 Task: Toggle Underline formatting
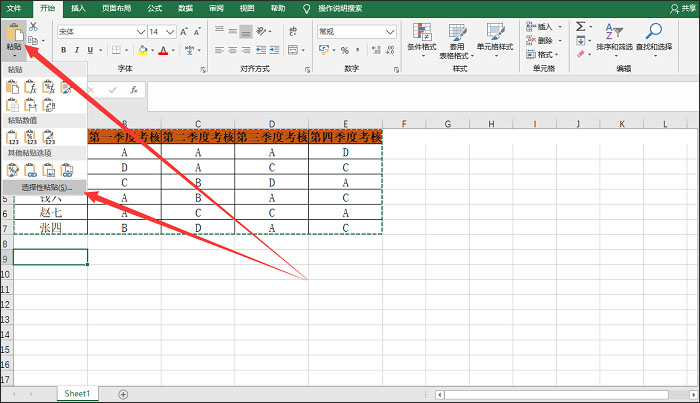(x=90, y=50)
